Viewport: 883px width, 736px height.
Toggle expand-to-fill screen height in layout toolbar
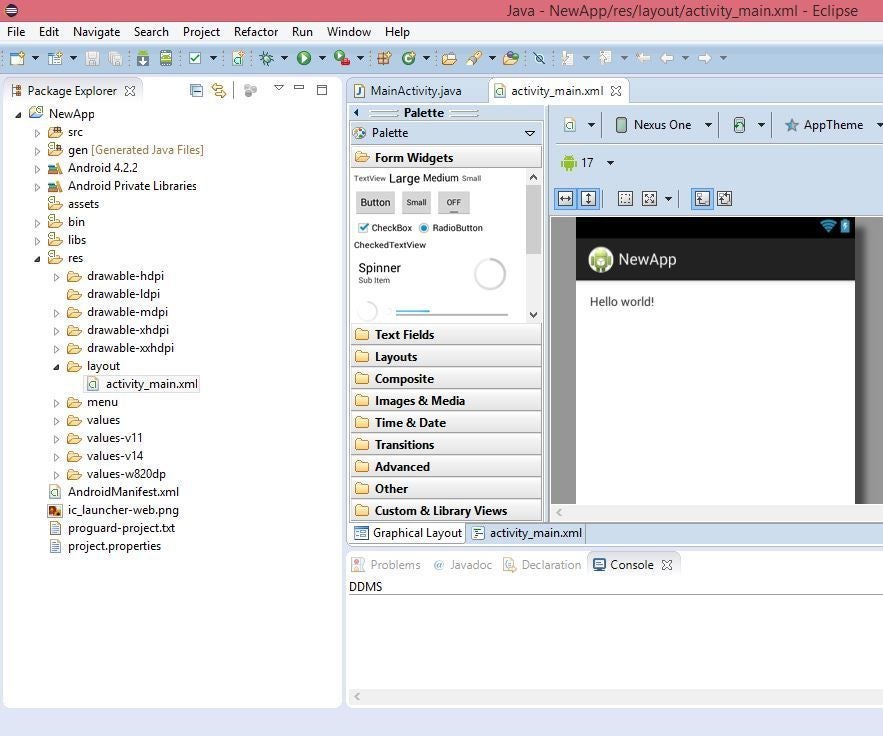tap(588, 198)
